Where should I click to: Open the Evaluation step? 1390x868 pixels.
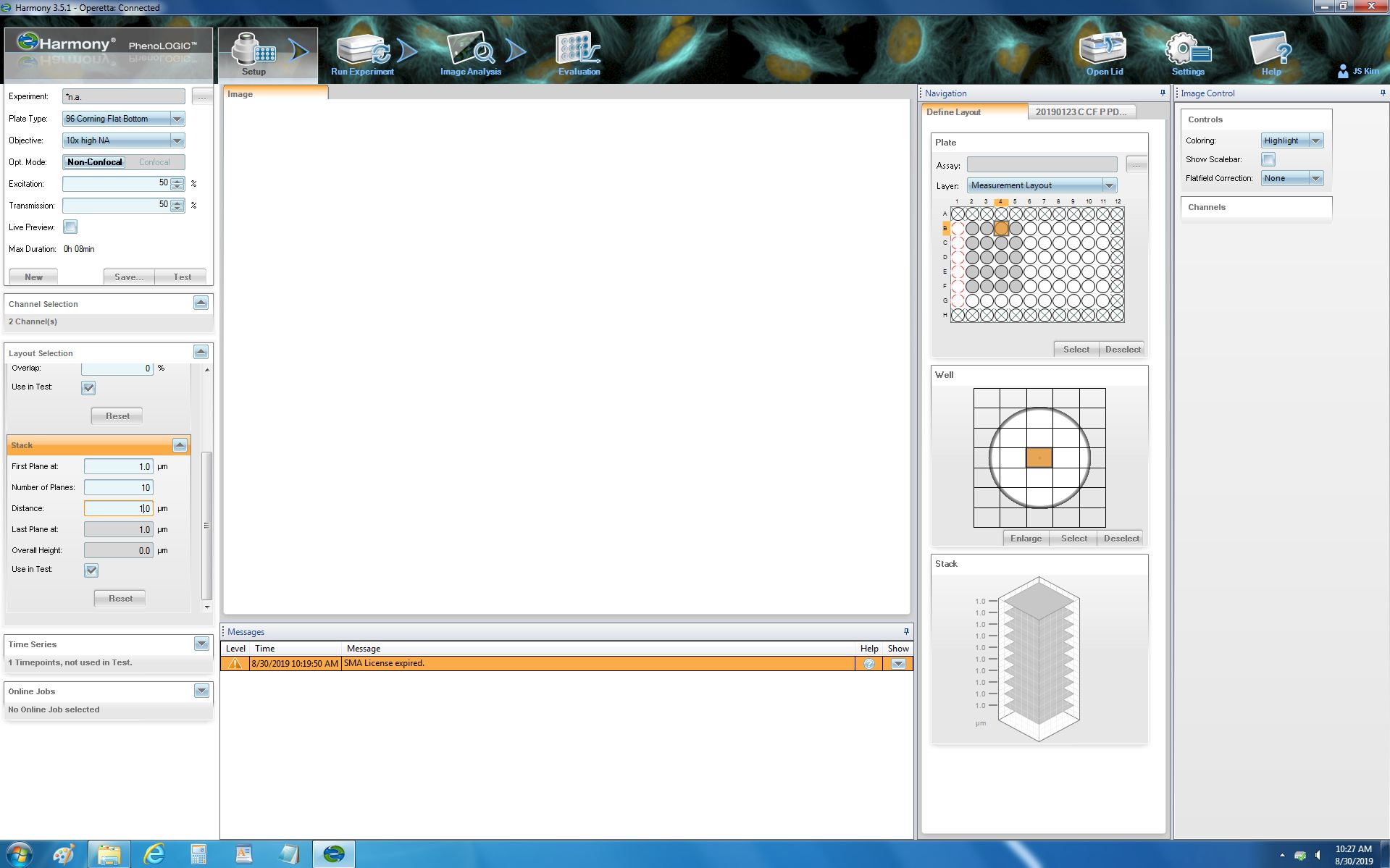coord(579,54)
